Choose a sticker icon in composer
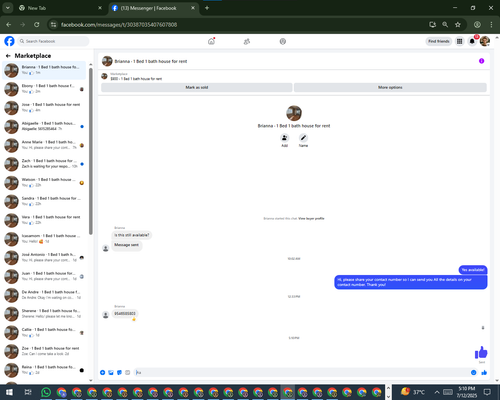The width and height of the screenshot is (500, 400). [119, 372]
